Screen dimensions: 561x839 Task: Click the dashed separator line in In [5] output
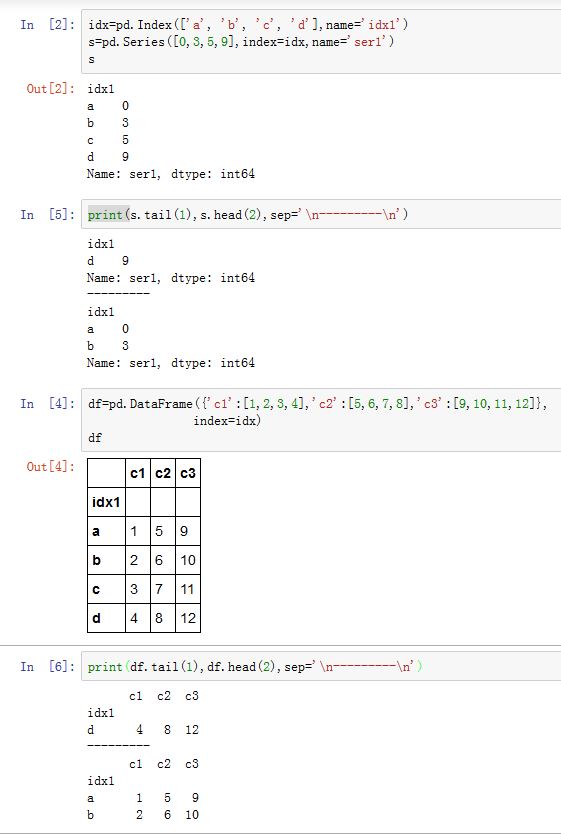[118, 293]
